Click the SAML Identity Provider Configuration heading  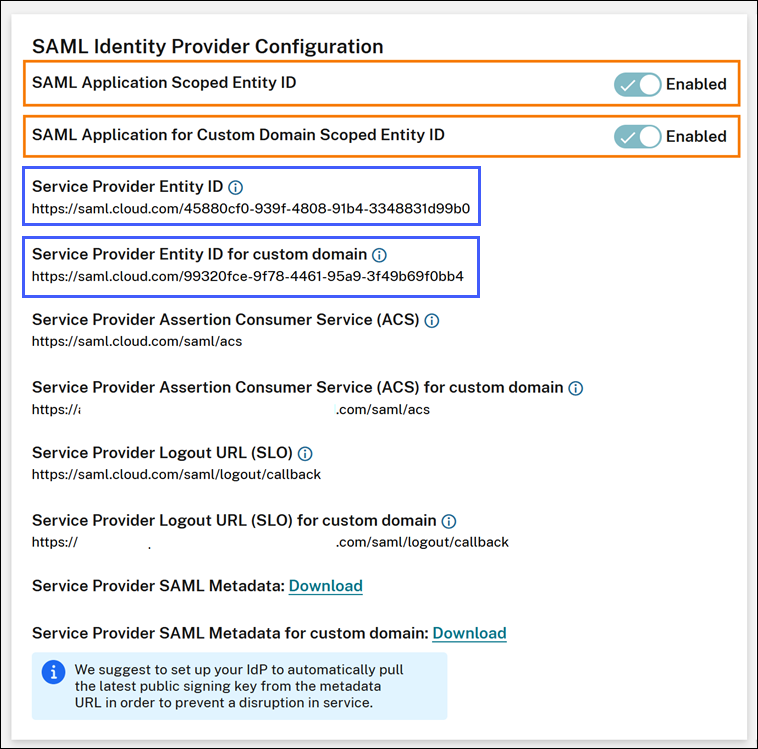point(207,46)
